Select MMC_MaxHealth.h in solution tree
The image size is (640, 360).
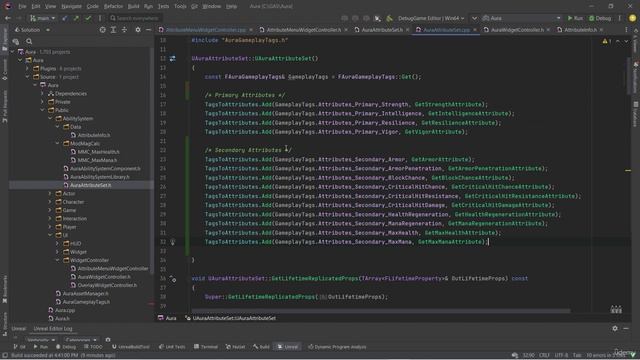(98, 152)
